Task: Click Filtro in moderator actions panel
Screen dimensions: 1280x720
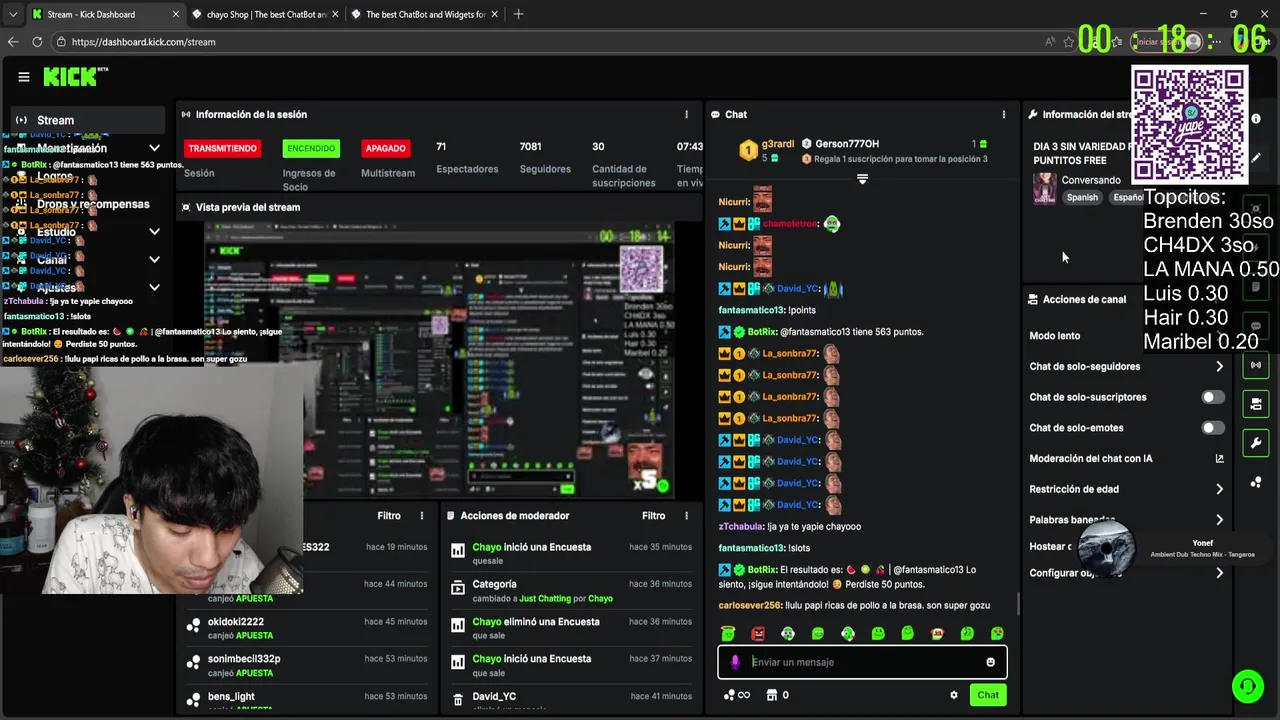Action: point(653,516)
